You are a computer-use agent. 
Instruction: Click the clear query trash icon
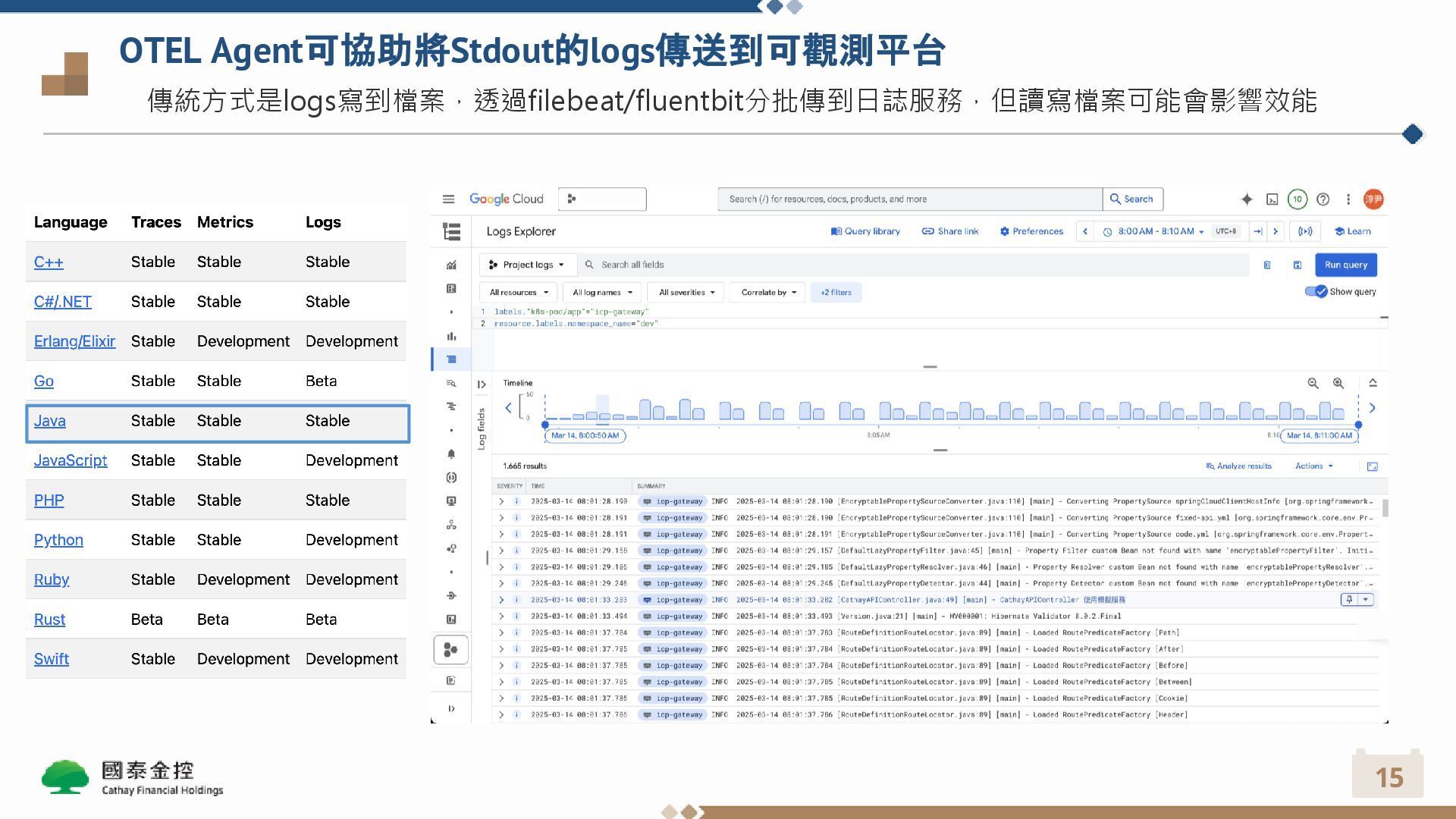1267,265
